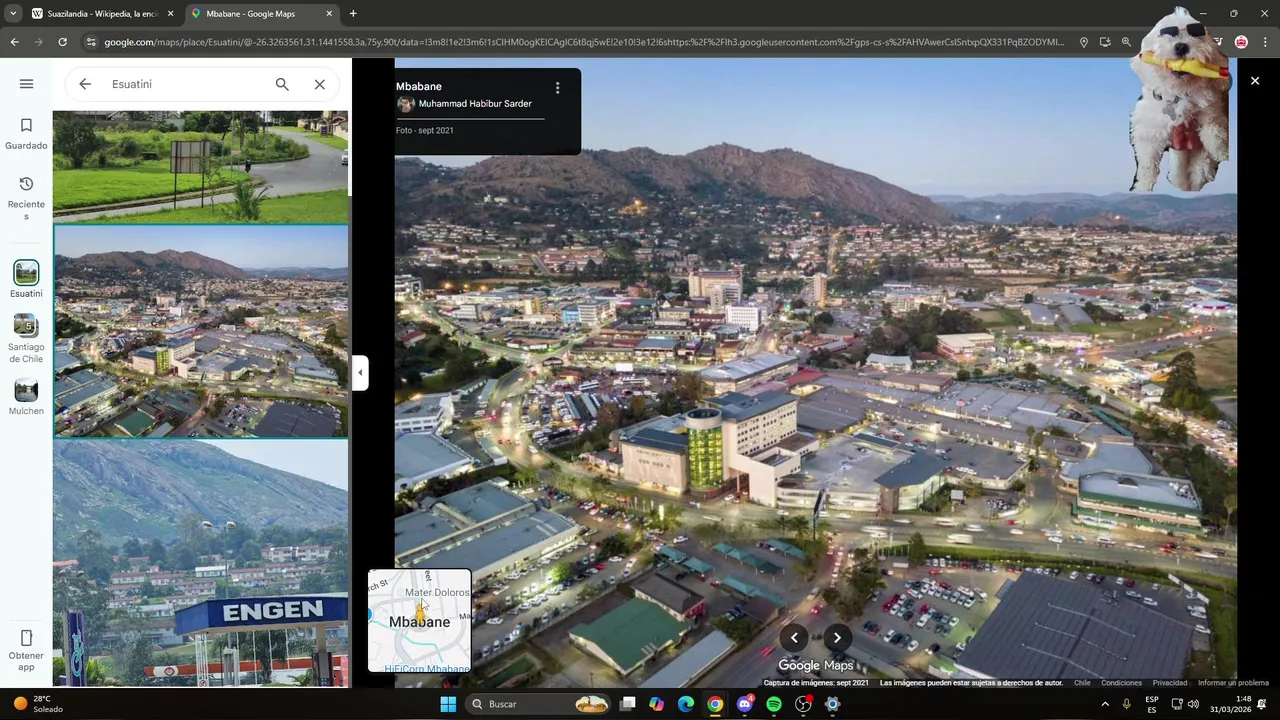Open the Guardado saved places
This screenshot has width=1280, height=720.
(x=26, y=133)
